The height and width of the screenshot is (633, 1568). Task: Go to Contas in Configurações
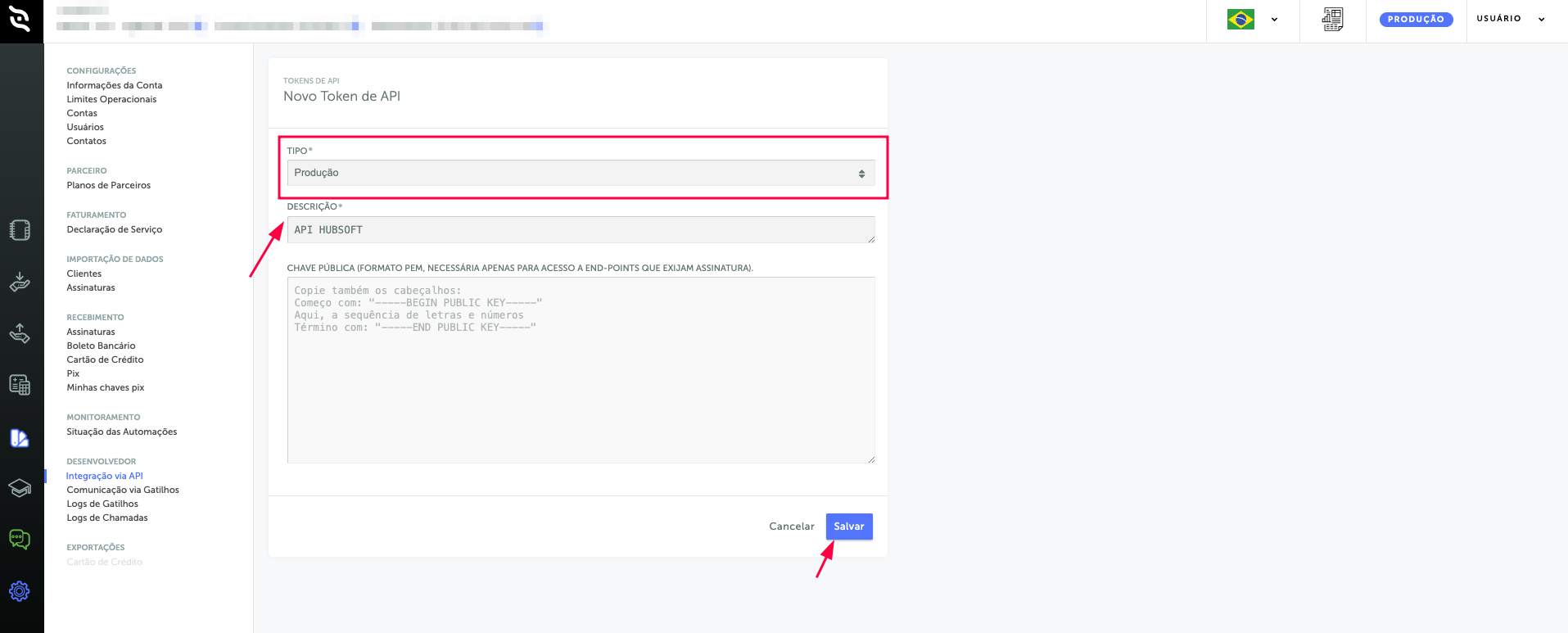(x=82, y=113)
